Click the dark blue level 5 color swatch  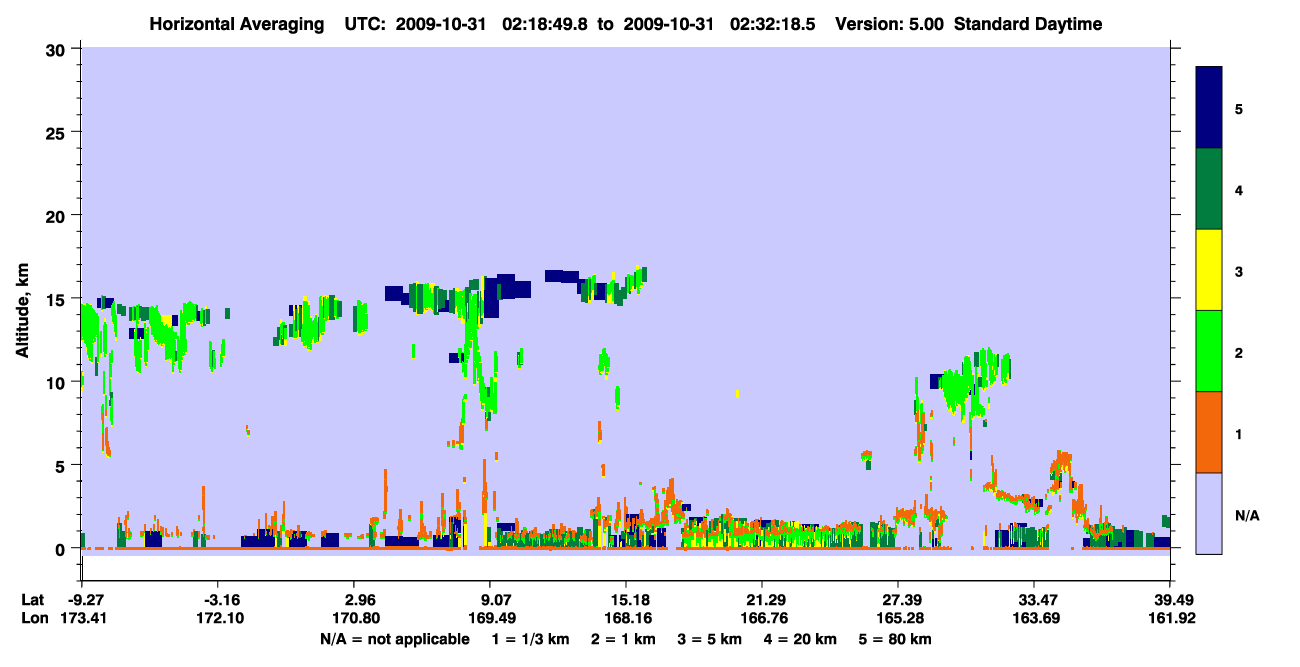coord(1209,107)
